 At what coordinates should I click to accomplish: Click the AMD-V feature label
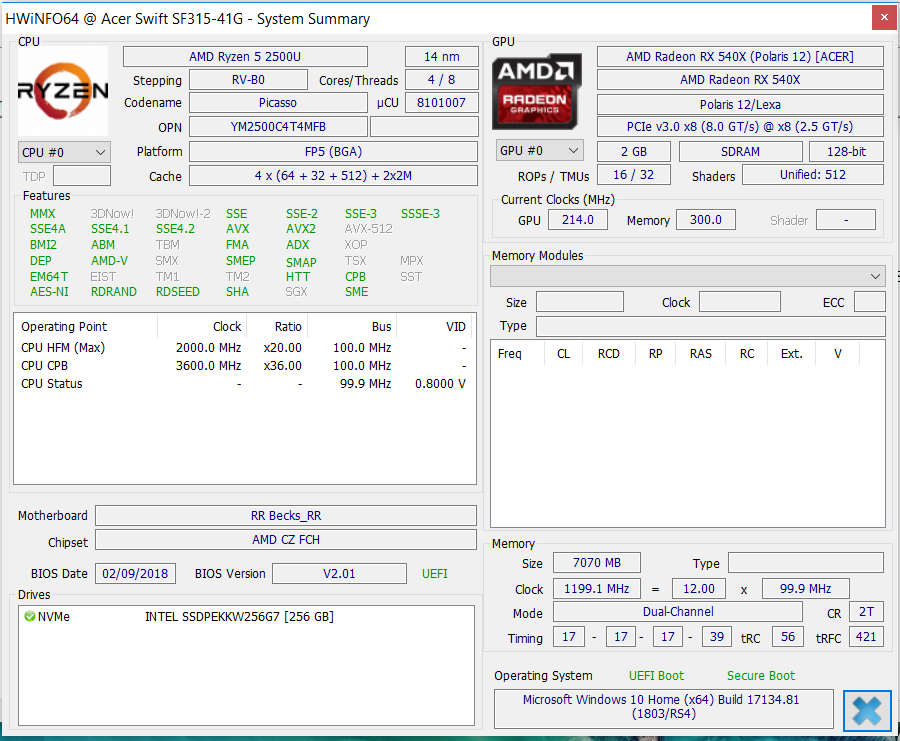click(109, 261)
